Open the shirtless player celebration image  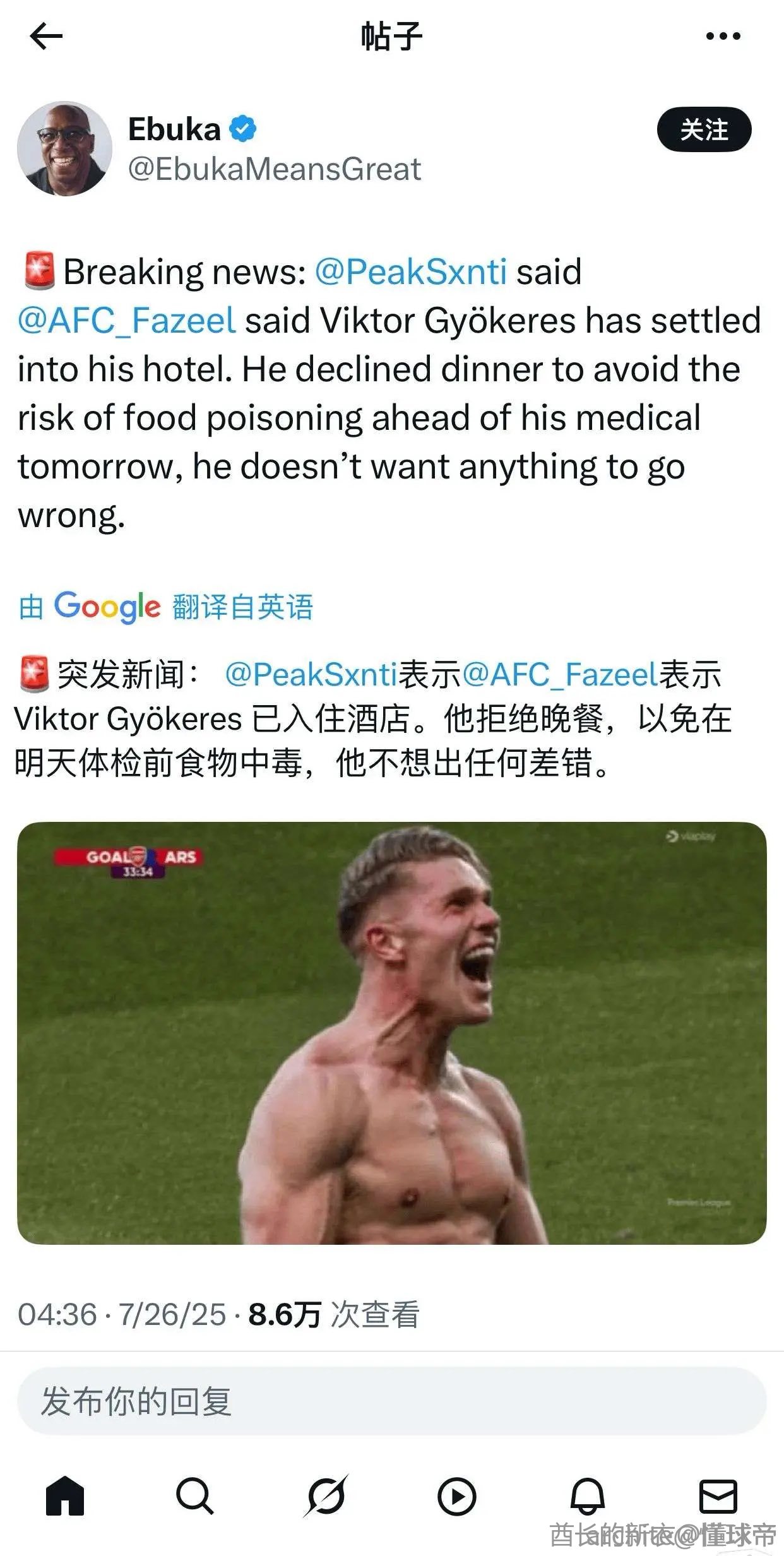point(392,1033)
